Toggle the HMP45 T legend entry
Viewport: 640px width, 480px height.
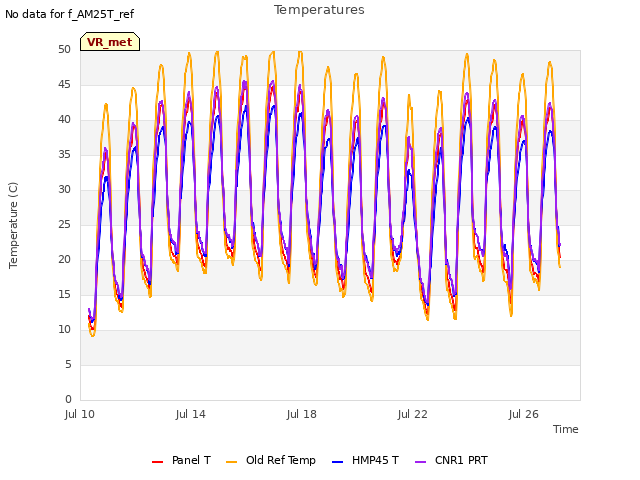[x=365, y=460]
